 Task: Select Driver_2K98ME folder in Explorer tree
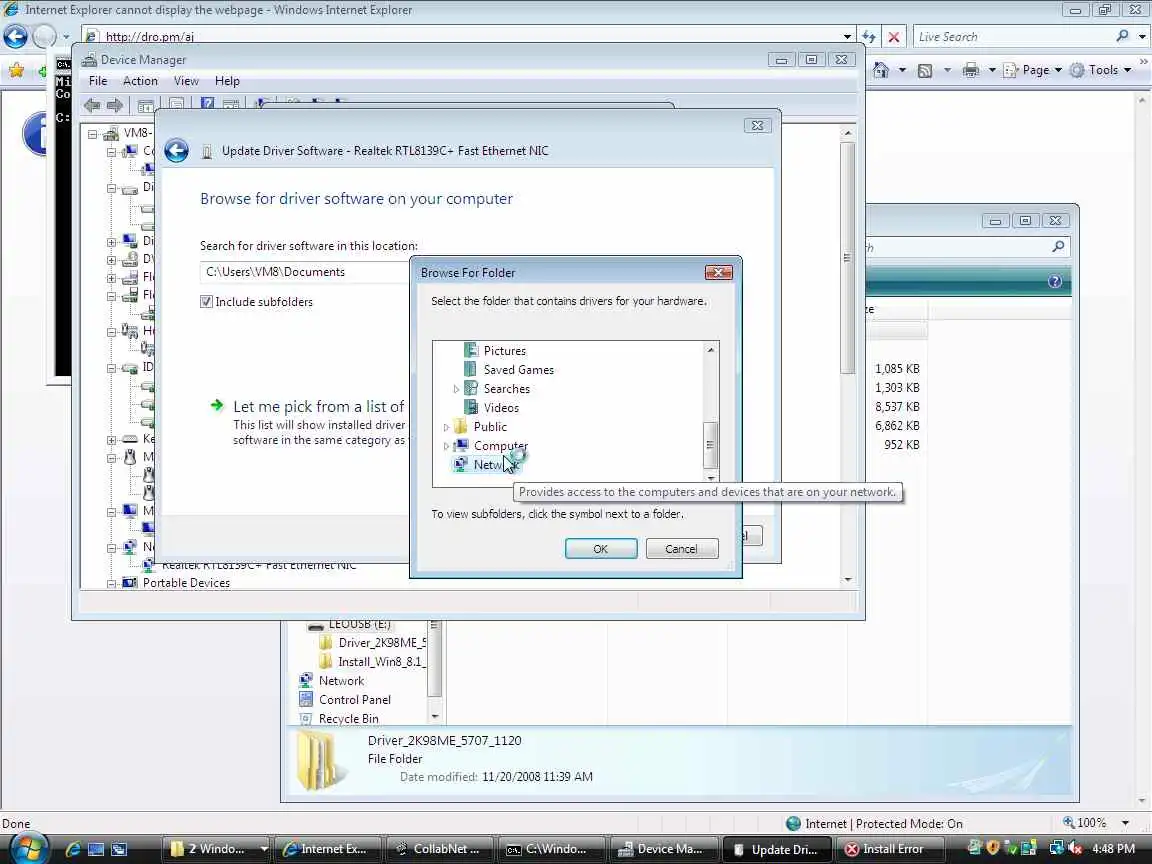click(x=381, y=643)
